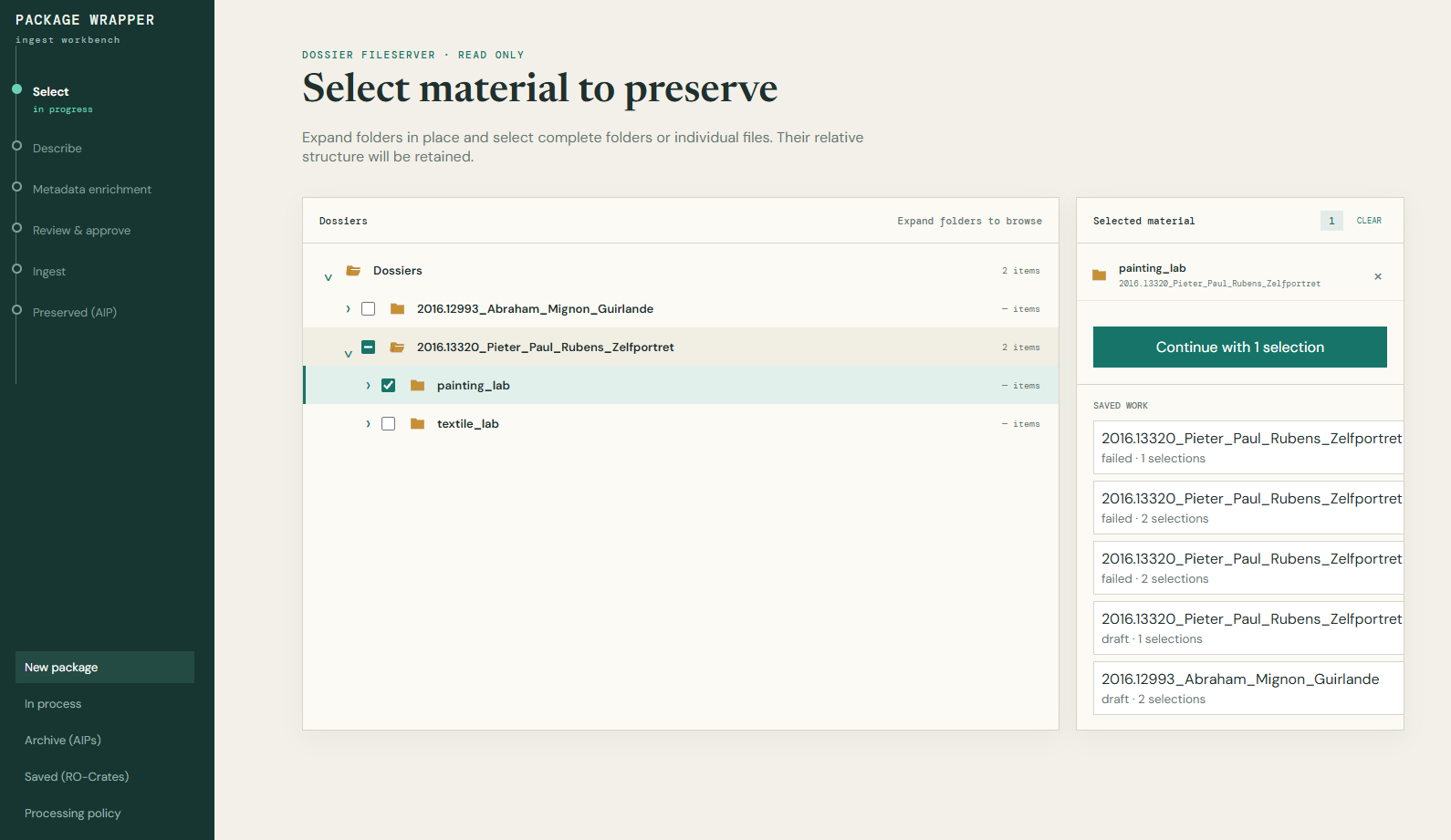Click folder icon for Abraham_Mignon_Guirlande

tap(397, 309)
